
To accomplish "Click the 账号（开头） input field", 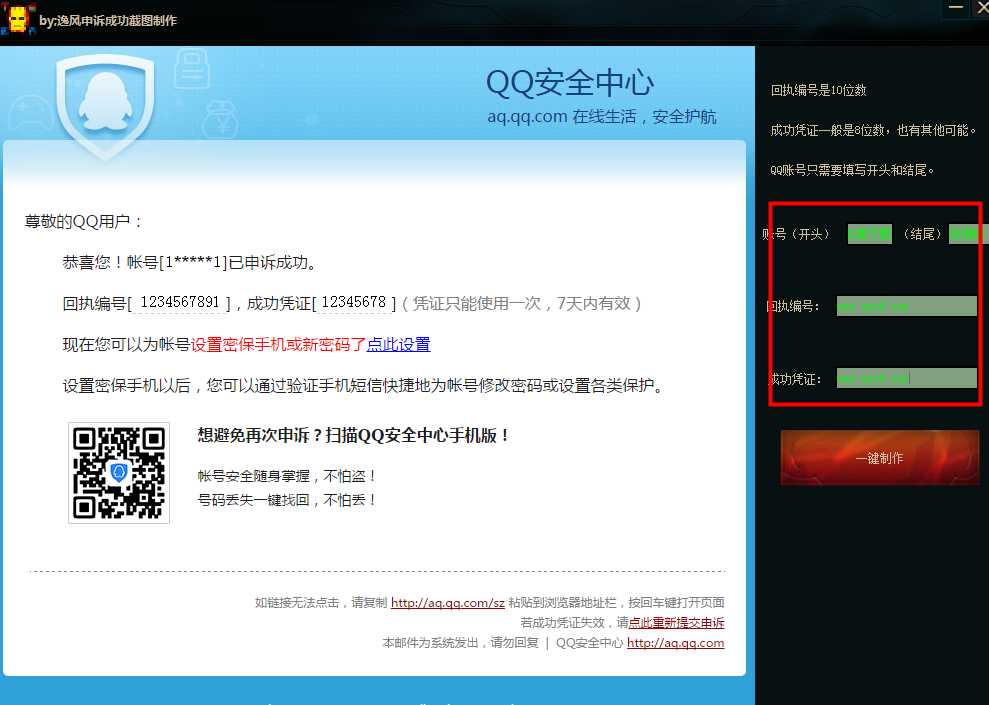I will click(869, 234).
